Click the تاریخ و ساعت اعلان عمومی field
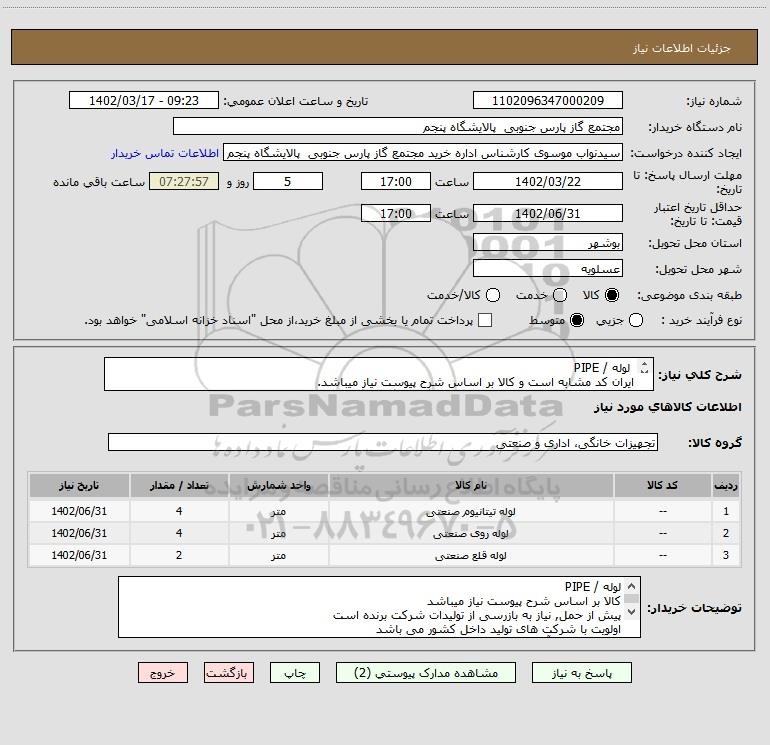 click(144, 101)
